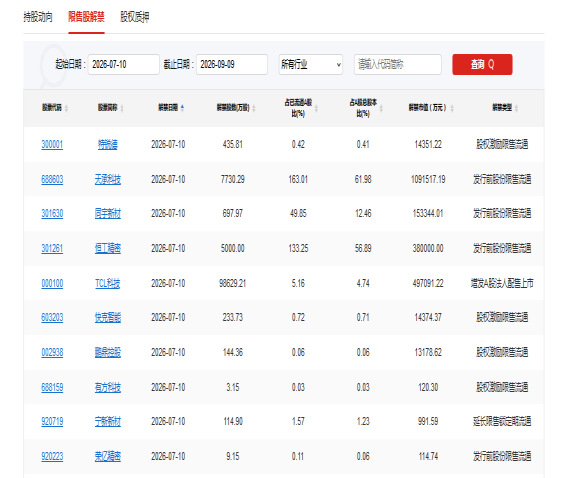The width and height of the screenshot is (563, 478).
Task: Switch to the 股权质押 tab
Action: click(135, 17)
